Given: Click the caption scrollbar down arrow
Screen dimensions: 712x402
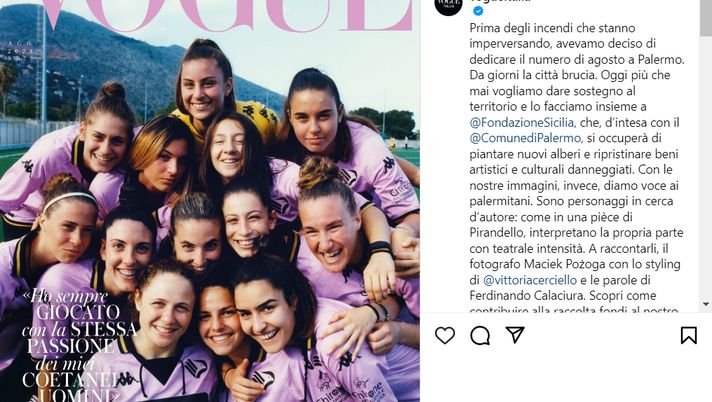Looking at the screenshot, I should click(x=706, y=304).
